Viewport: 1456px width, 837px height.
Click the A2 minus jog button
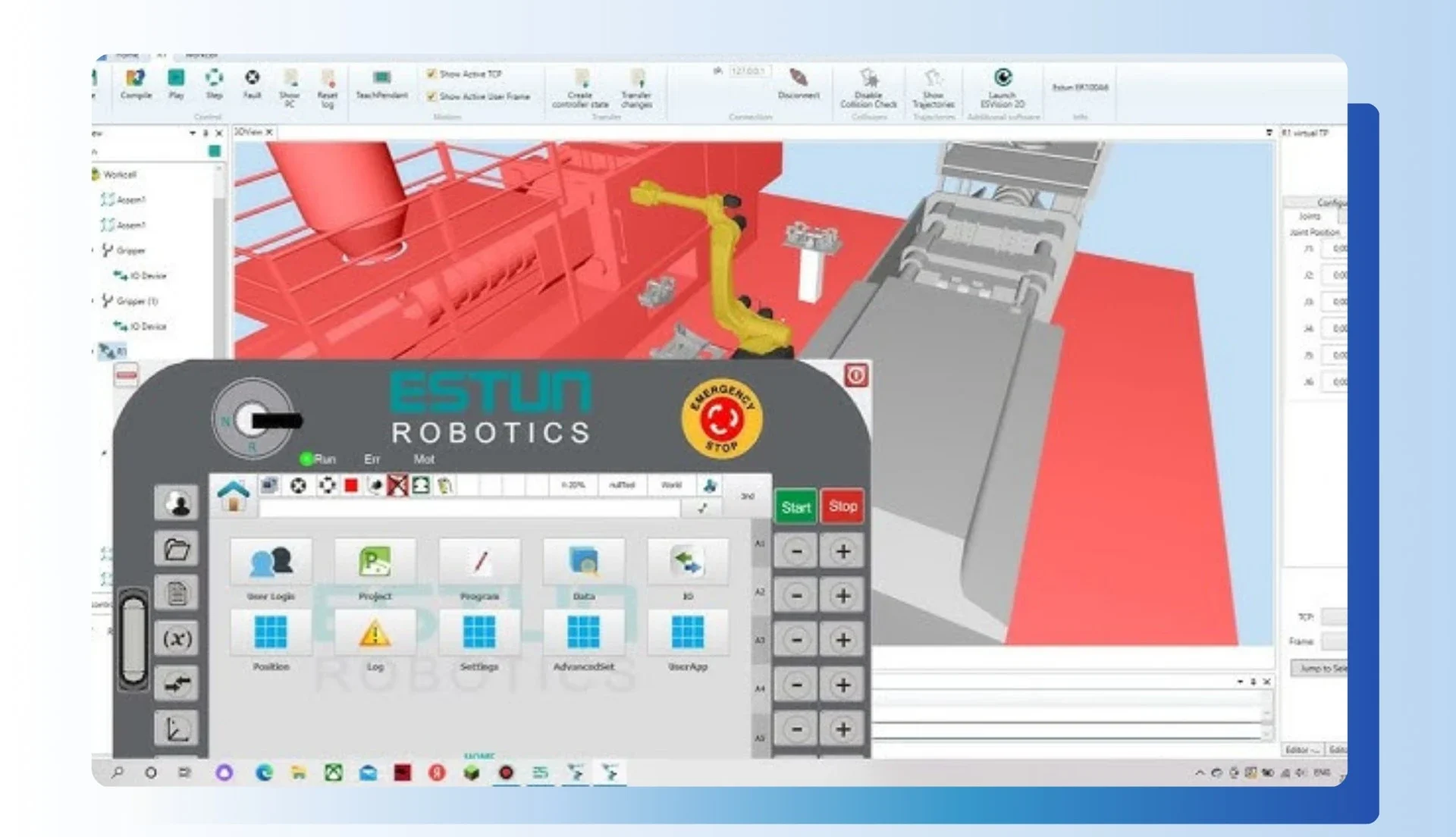796,596
